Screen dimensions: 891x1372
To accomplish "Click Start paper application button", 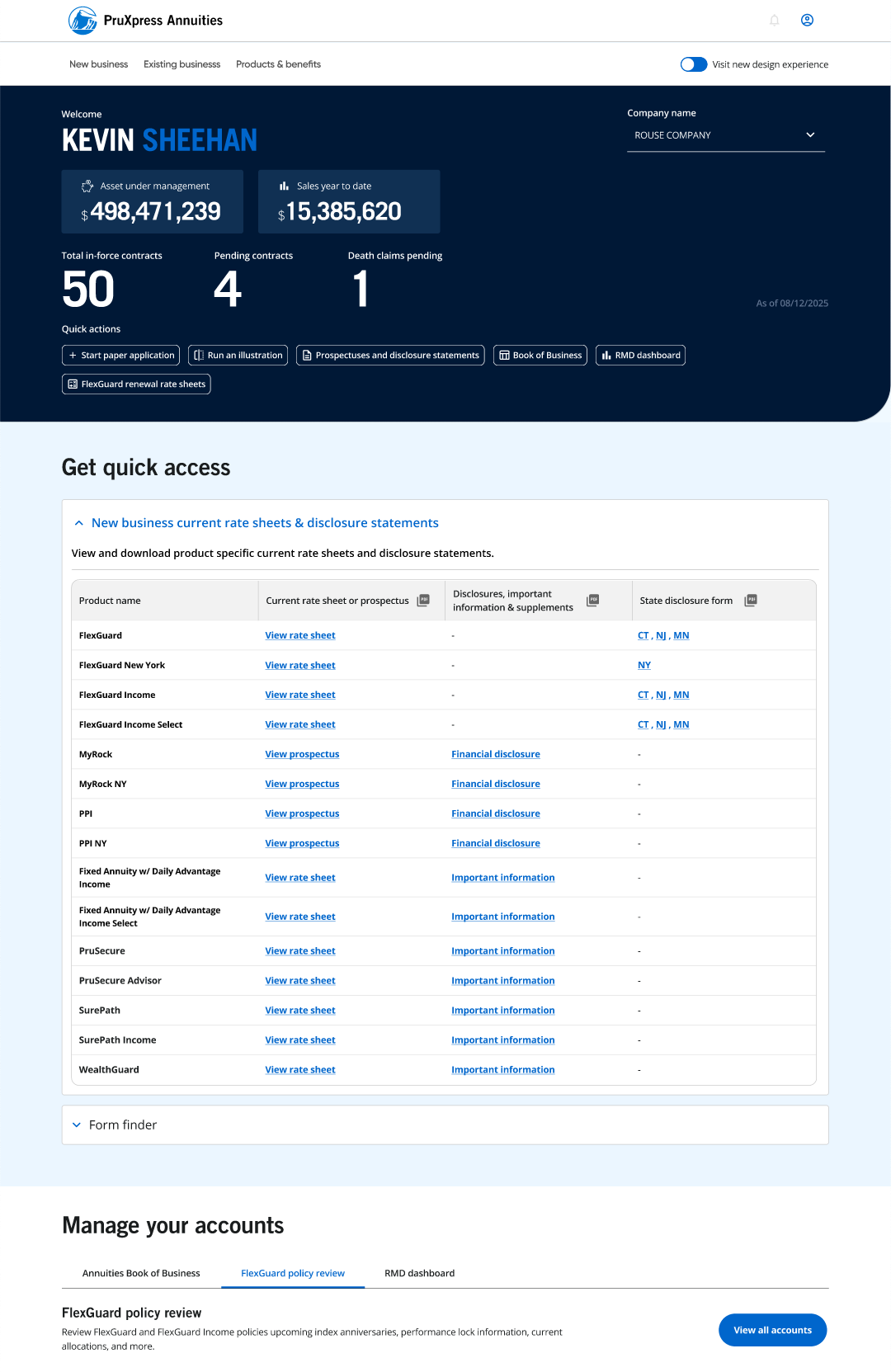I will (x=121, y=356).
